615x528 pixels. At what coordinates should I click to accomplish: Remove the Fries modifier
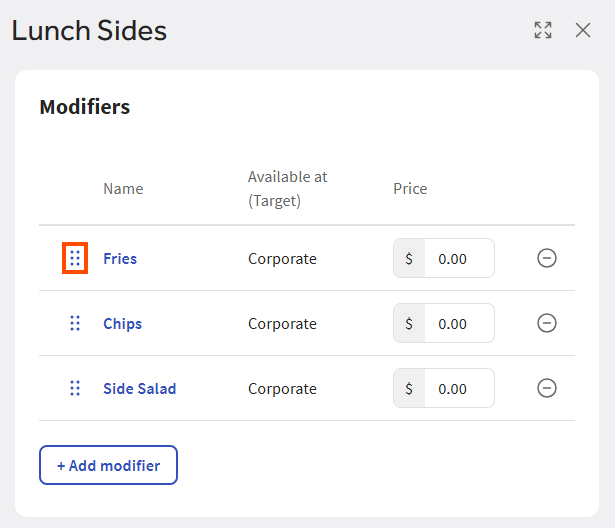pos(547,258)
